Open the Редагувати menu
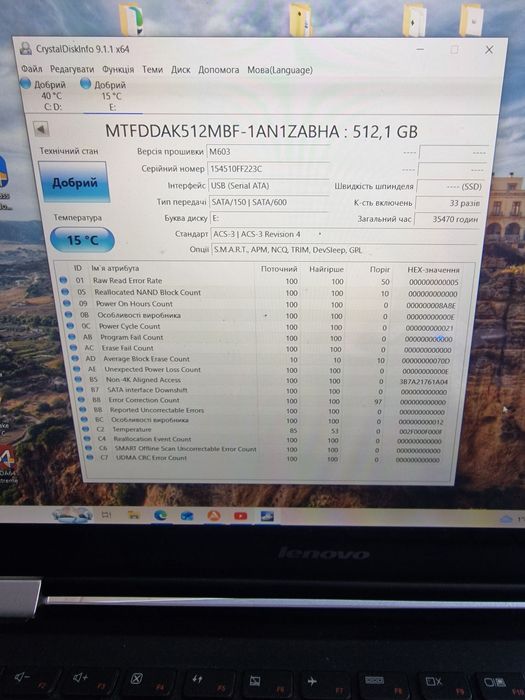Viewport: 525px width, 700px height. [72, 69]
